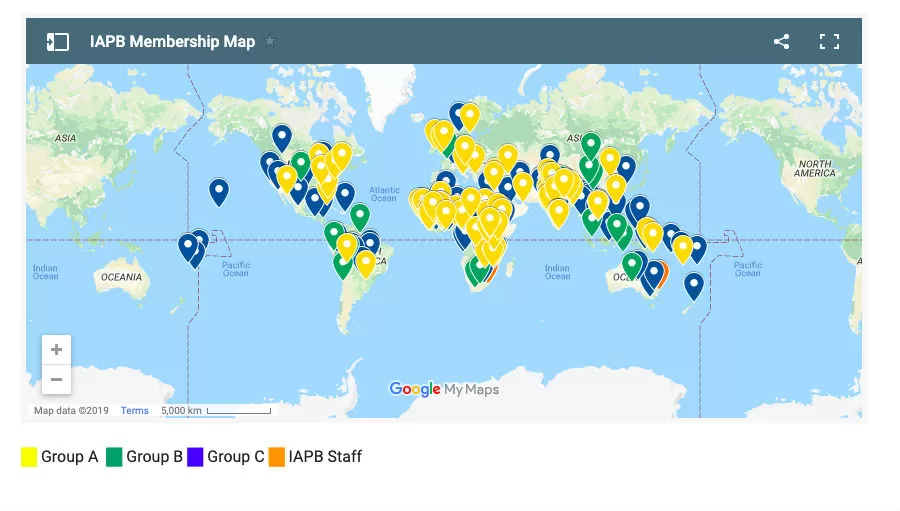Click the yellow pin in Scandinavia

(470, 117)
